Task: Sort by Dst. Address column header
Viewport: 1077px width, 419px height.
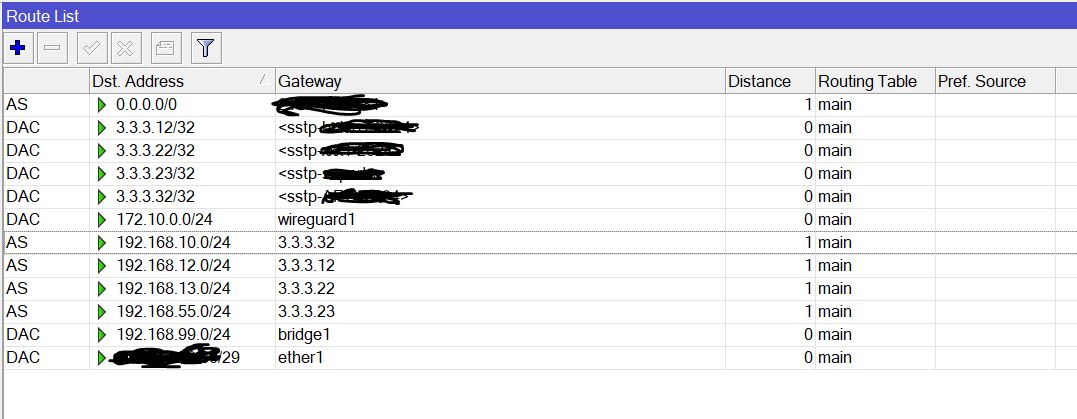Action: [x=138, y=81]
